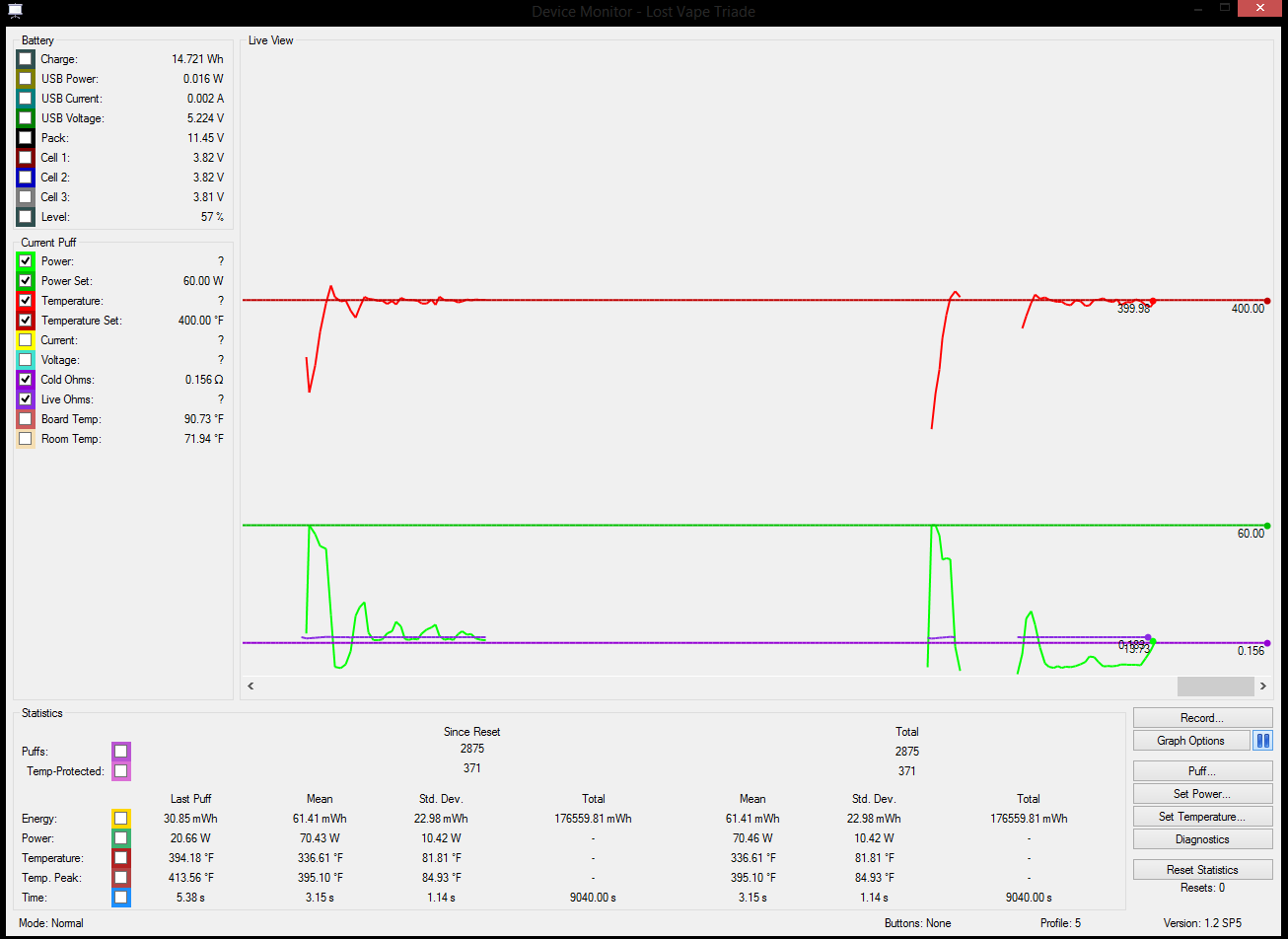The image size is (1288, 939).
Task: Open the Diagnostics window
Action: 1202,839
